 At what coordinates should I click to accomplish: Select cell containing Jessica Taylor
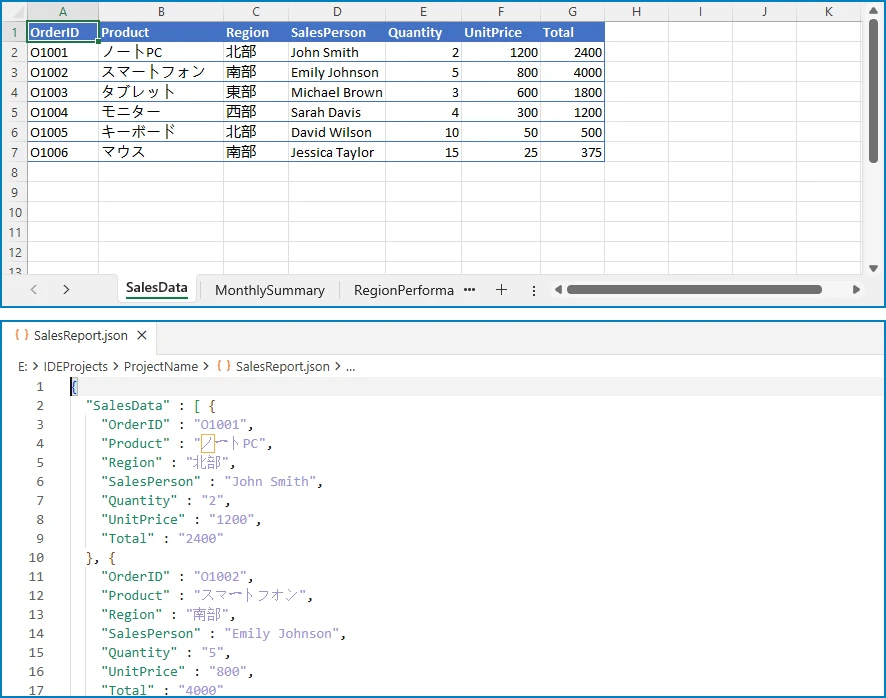pos(337,152)
